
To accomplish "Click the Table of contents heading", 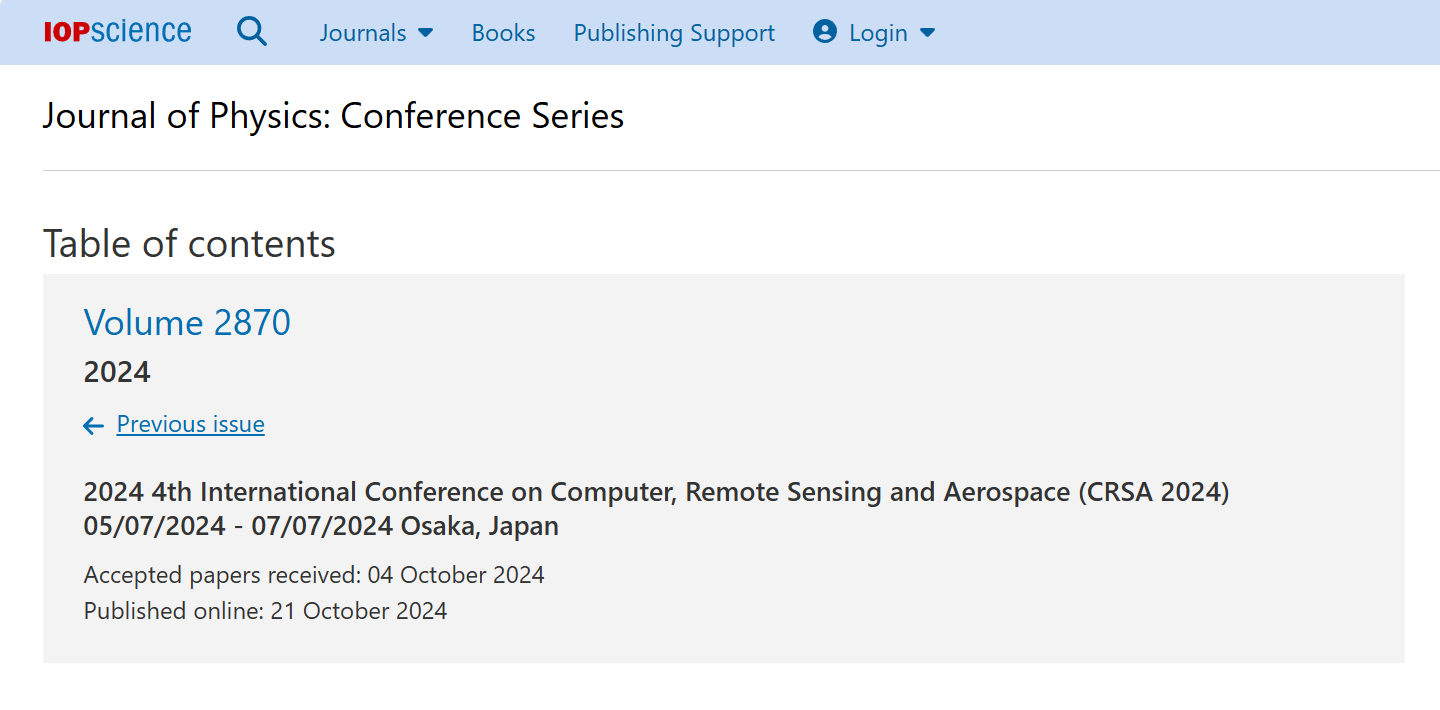I will pos(189,243).
